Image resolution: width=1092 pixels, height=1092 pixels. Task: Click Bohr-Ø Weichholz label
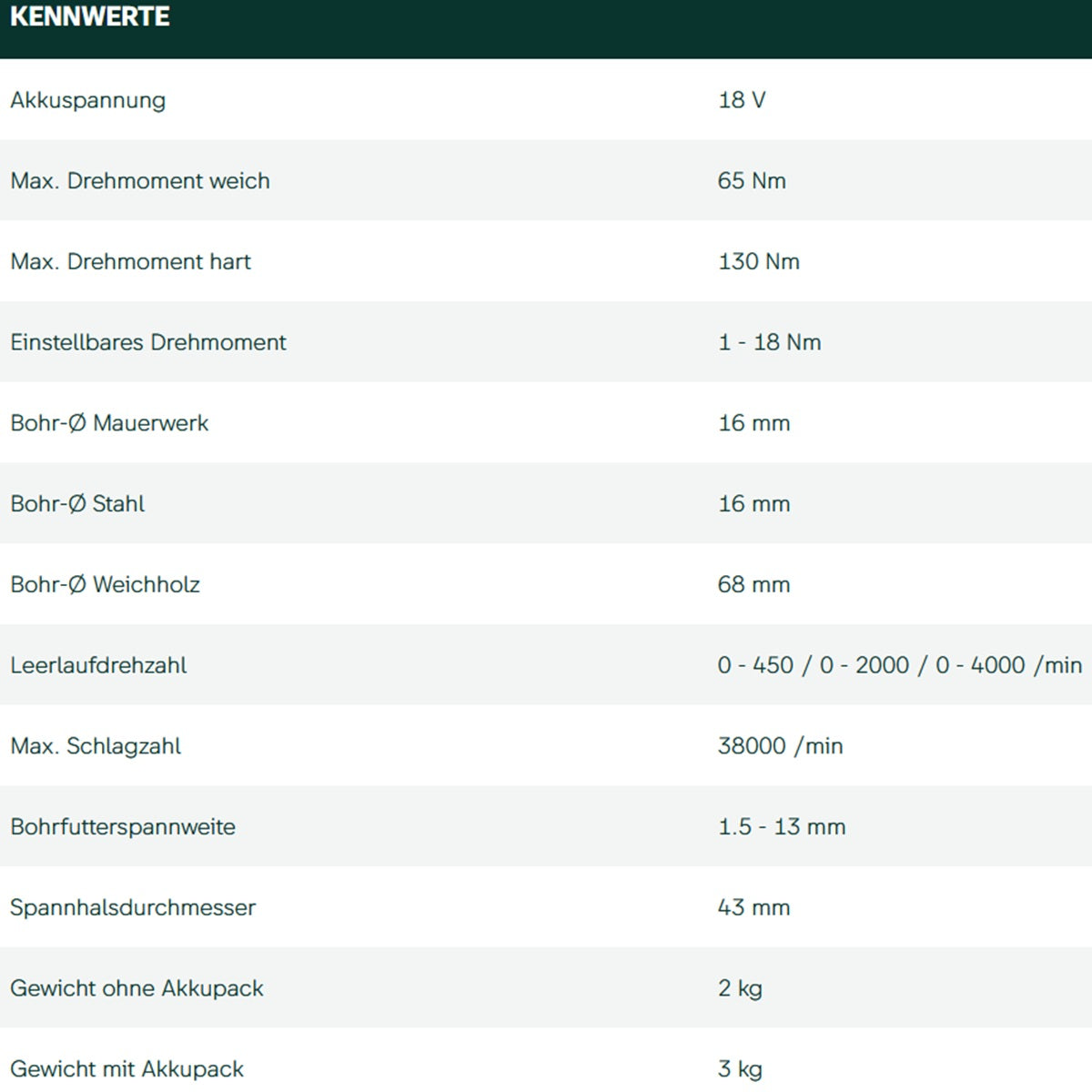coord(105,585)
